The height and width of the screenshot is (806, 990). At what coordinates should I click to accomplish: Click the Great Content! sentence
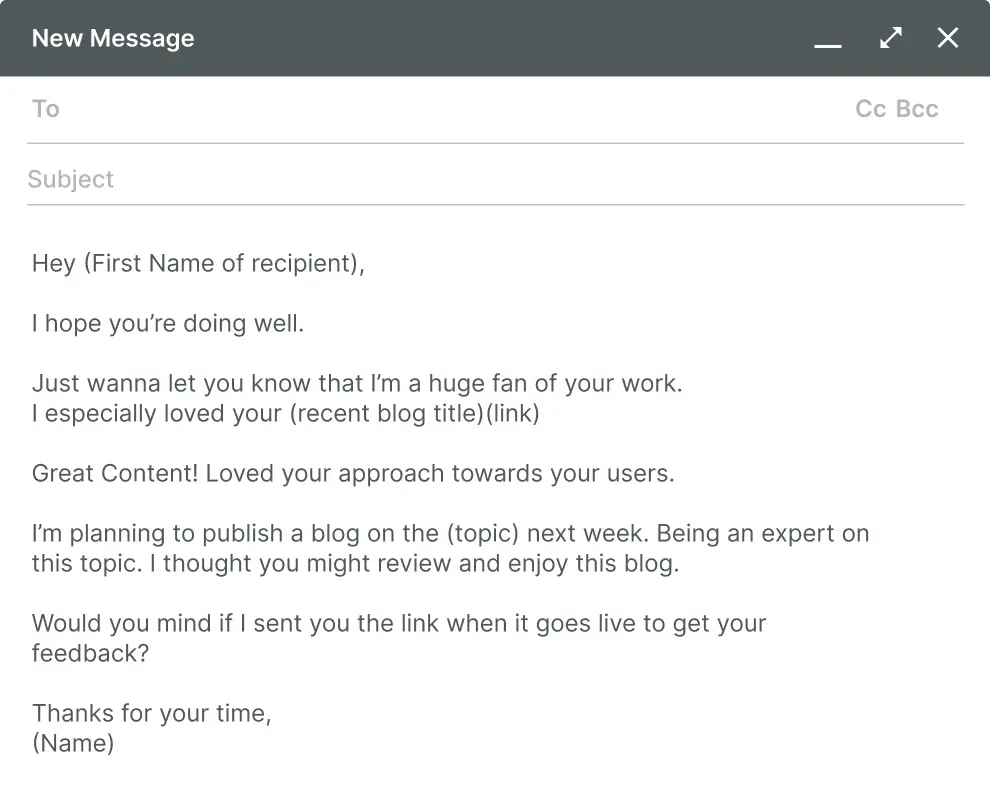[353, 473]
